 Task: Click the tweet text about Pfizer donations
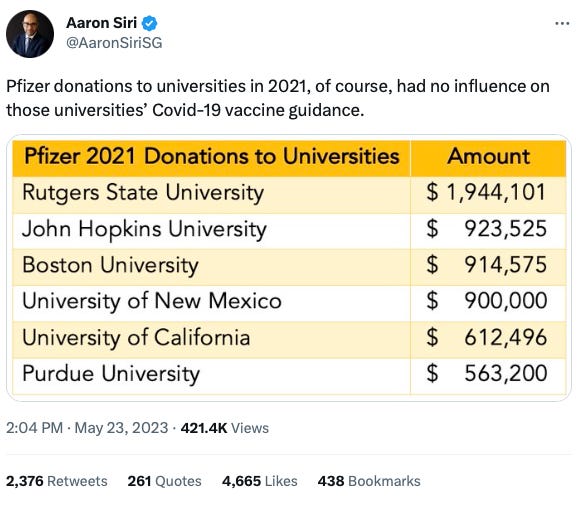[278, 98]
